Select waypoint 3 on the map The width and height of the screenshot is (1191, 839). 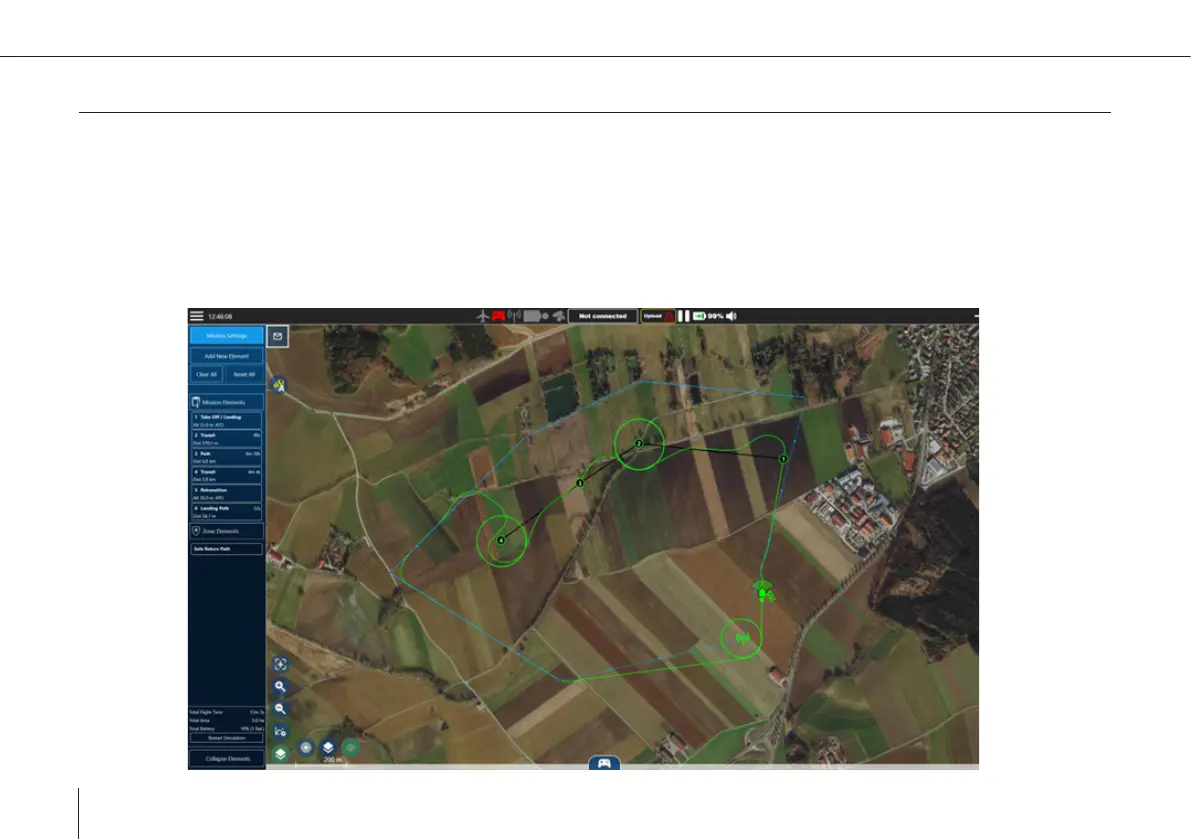(x=580, y=483)
